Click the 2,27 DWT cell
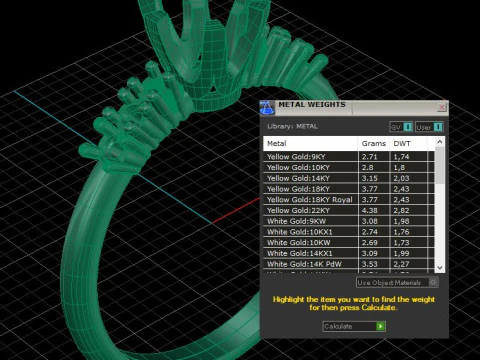480x360 pixels. coord(408,264)
